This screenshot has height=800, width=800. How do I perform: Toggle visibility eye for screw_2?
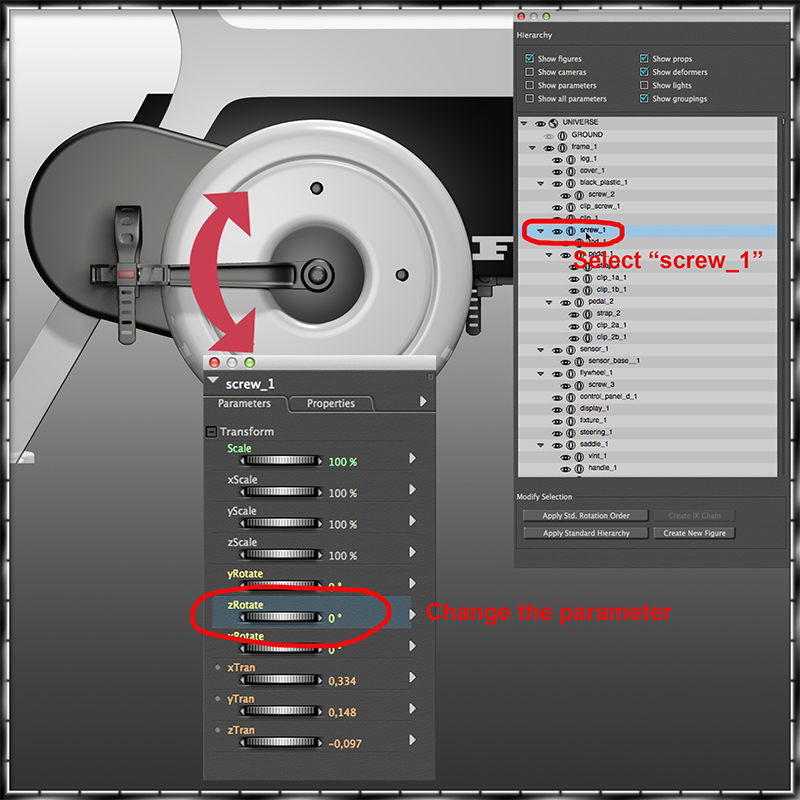coord(565,195)
